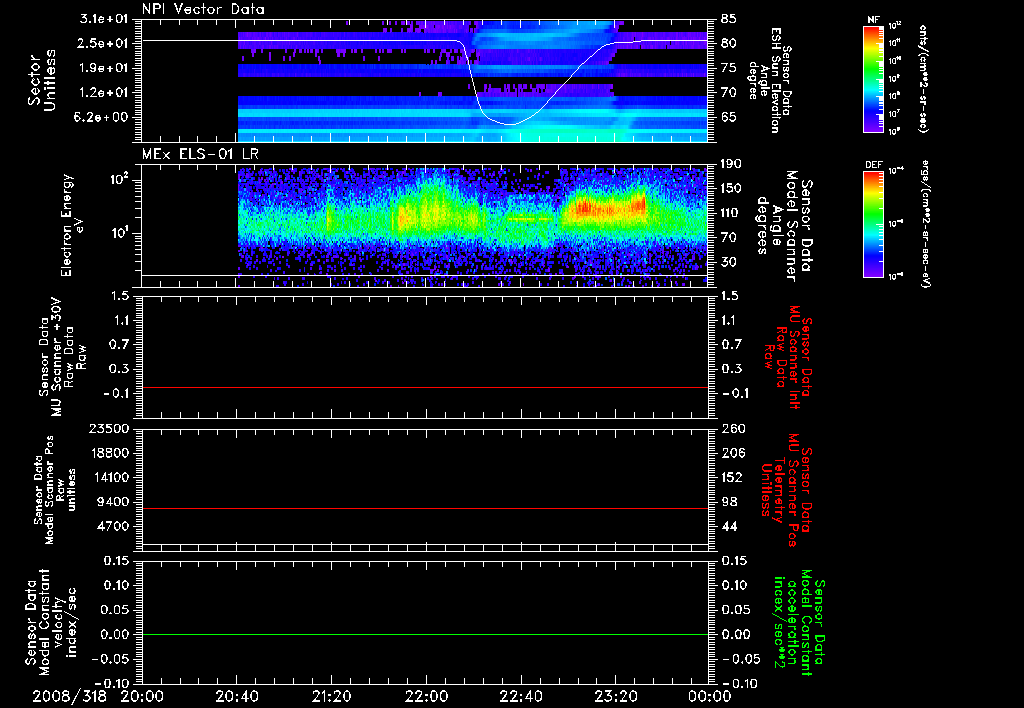Click the NPI sector spectrogram plot
This screenshot has width=1024, height=708.
click(425, 80)
